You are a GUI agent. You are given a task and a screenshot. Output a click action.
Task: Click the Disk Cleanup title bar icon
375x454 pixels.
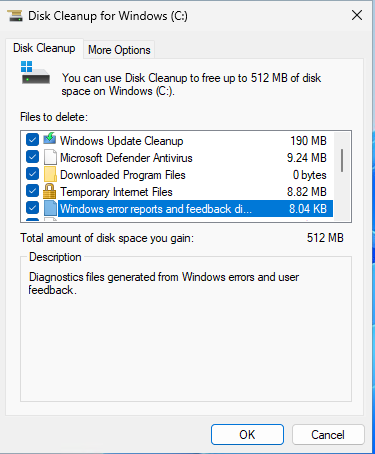(x=15, y=16)
